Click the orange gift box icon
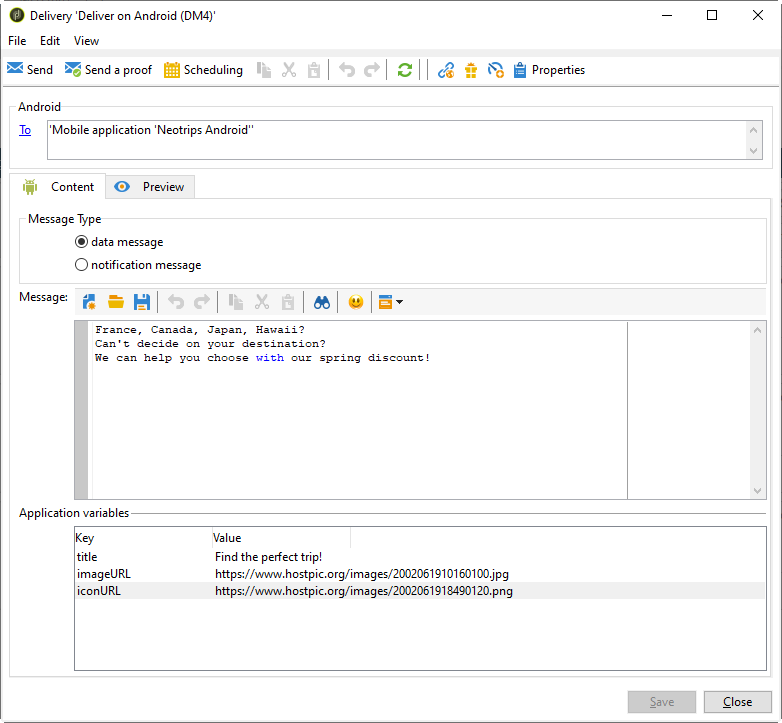The height and width of the screenshot is (723, 782). point(470,70)
